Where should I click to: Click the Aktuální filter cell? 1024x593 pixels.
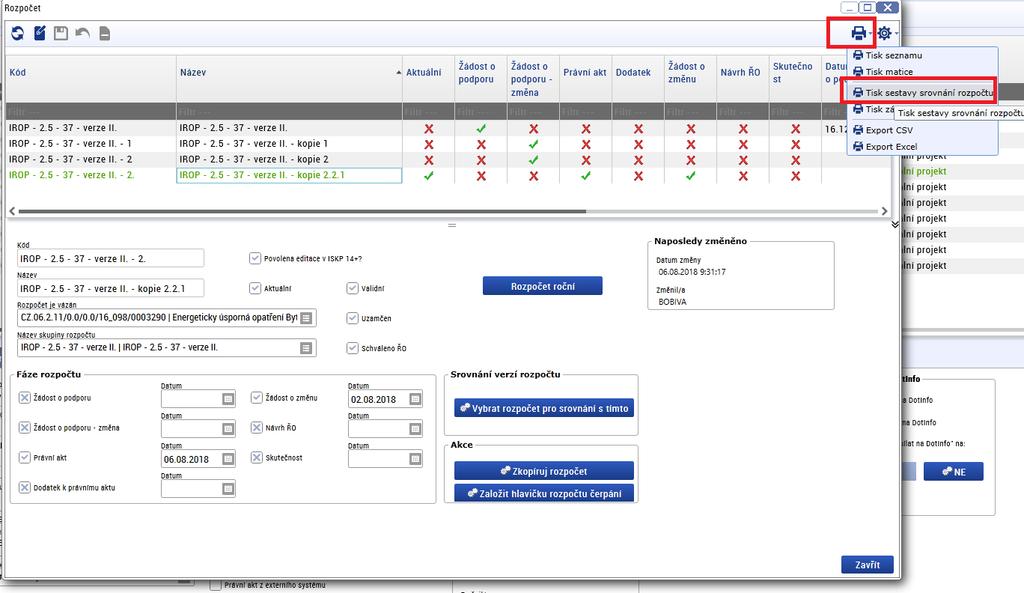click(x=428, y=112)
